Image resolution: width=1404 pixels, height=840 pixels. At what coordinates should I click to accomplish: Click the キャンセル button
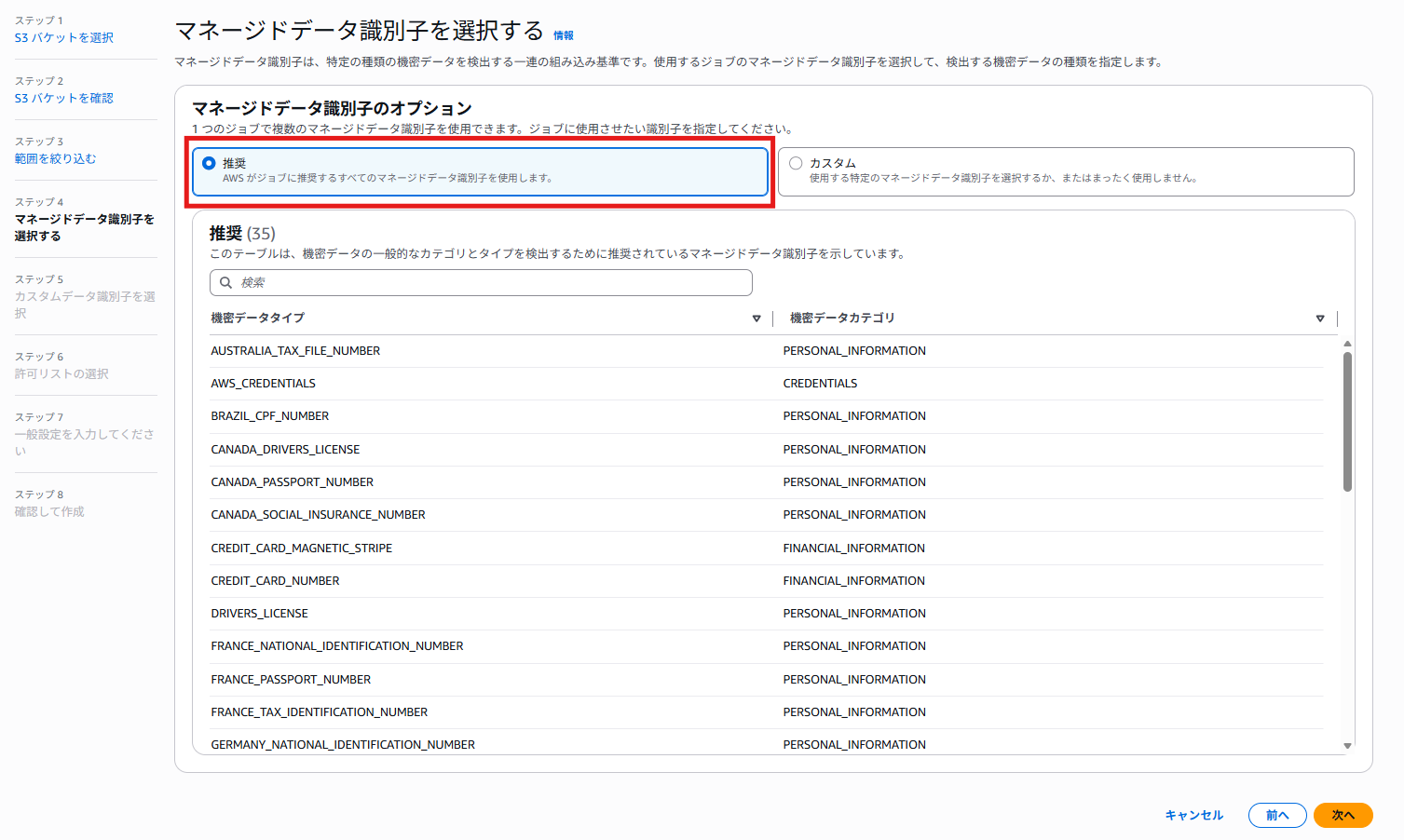1193,815
